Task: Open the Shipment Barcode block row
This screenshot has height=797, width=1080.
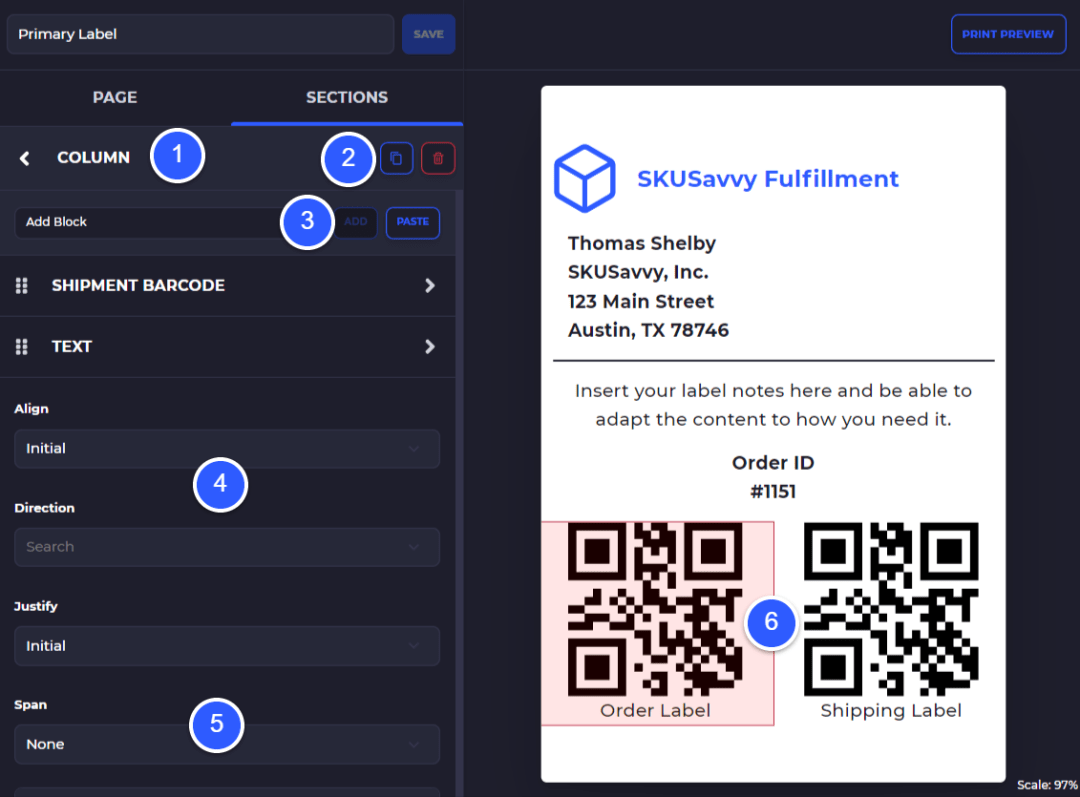Action: (x=227, y=285)
